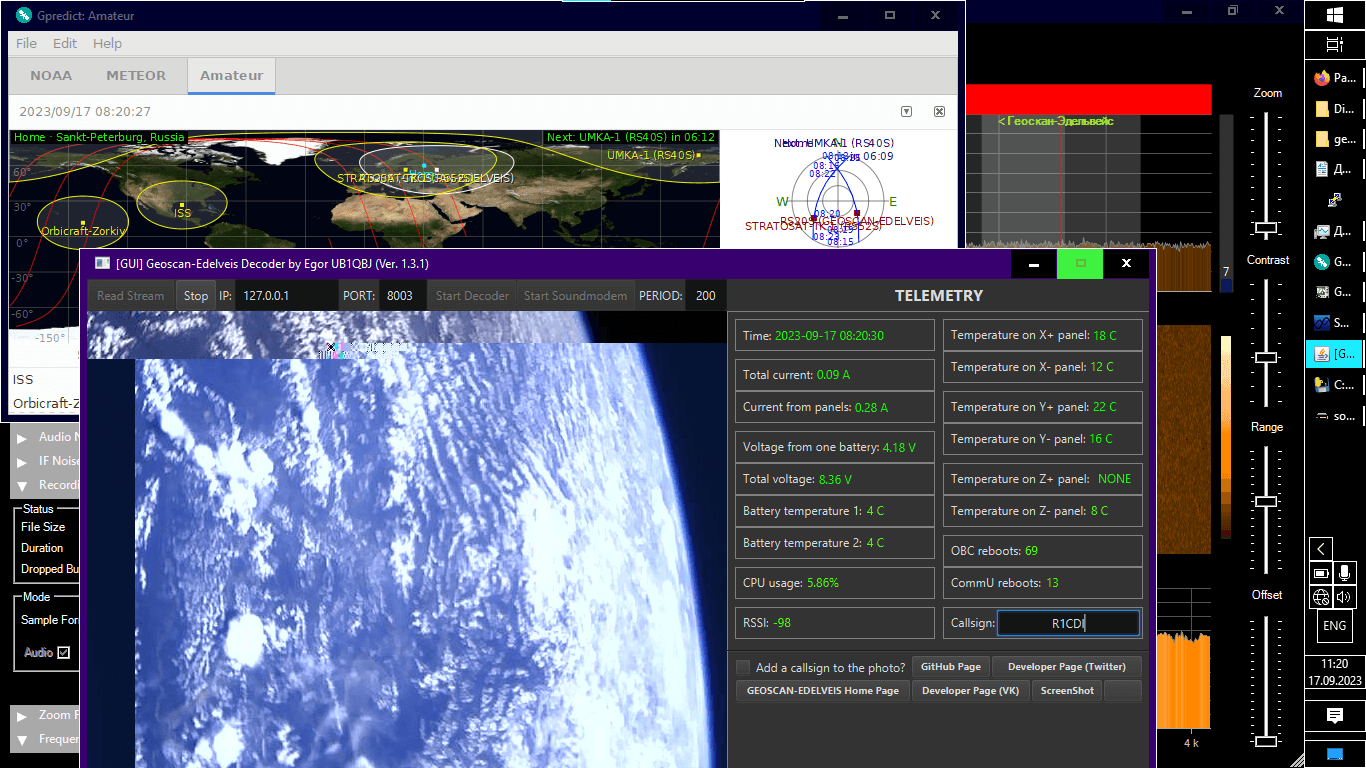This screenshot has width=1366, height=768.
Task: Open the GitHub Page button in the decoder
Action: 950,666
